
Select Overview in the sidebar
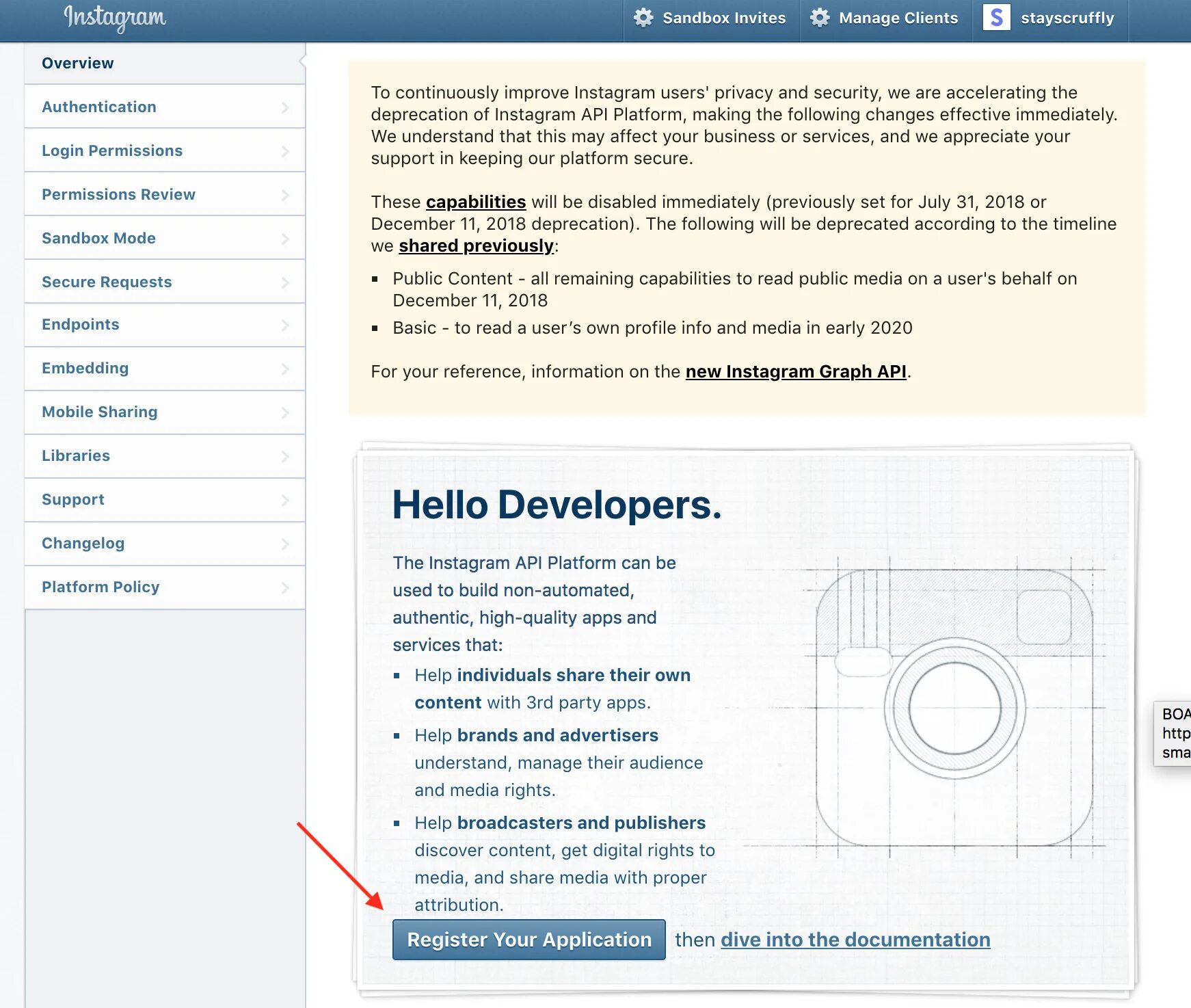165,63
